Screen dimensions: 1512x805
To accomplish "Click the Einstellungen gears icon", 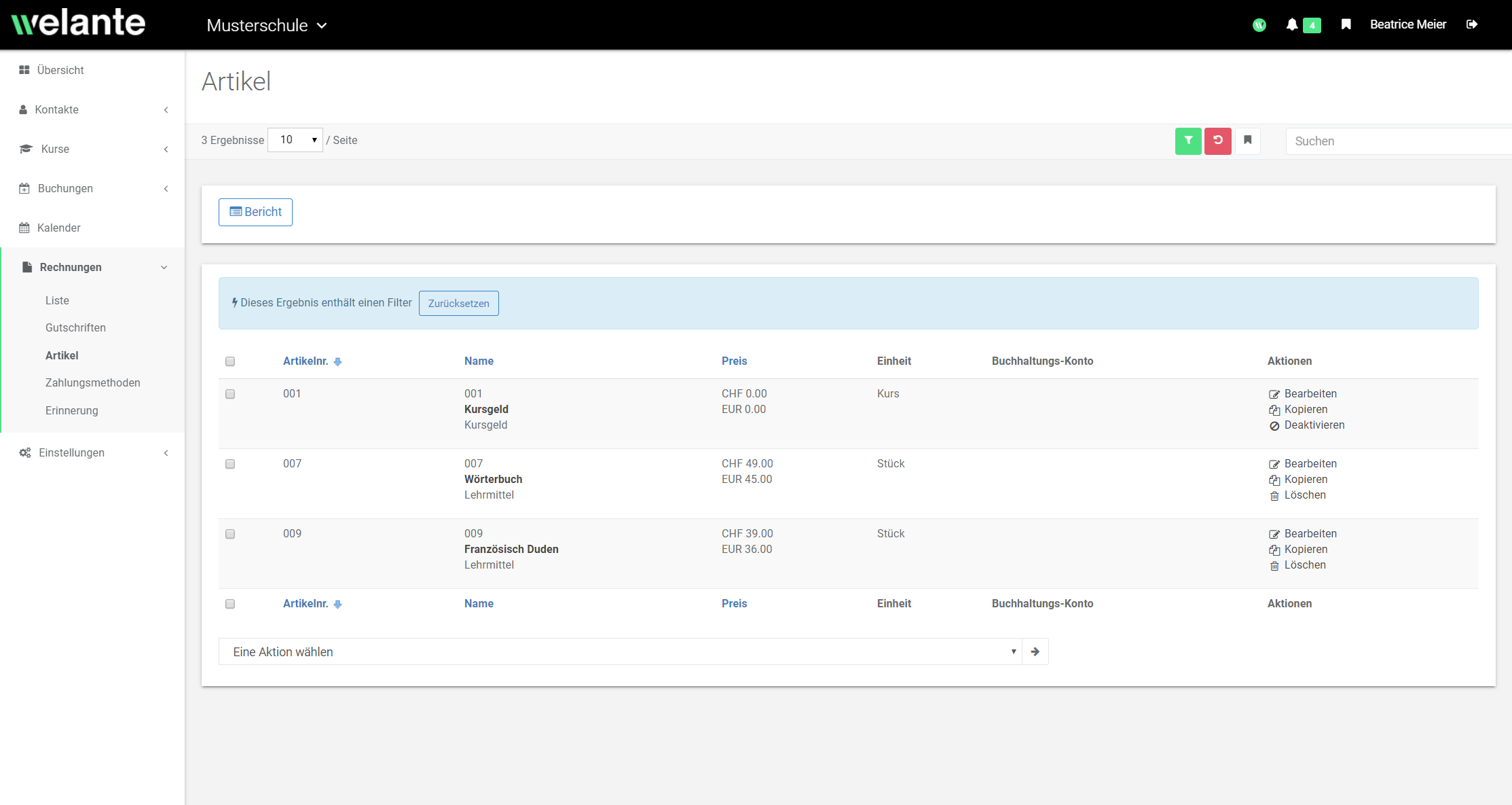I will [25, 452].
